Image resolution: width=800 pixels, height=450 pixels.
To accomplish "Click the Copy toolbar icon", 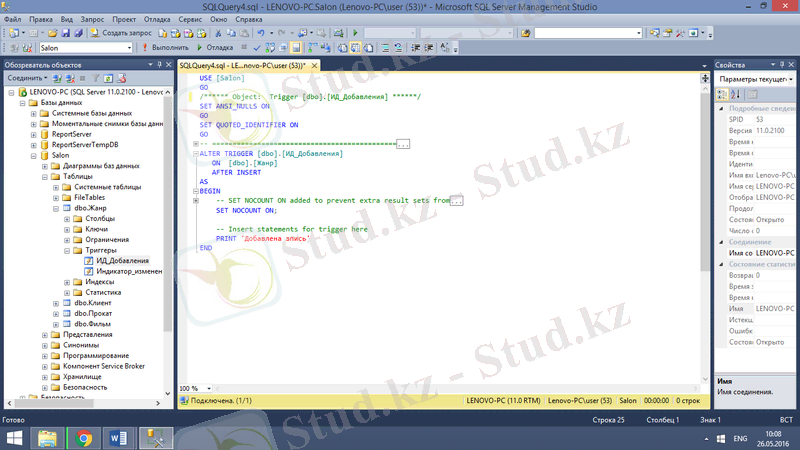I will [x=231, y=33].
